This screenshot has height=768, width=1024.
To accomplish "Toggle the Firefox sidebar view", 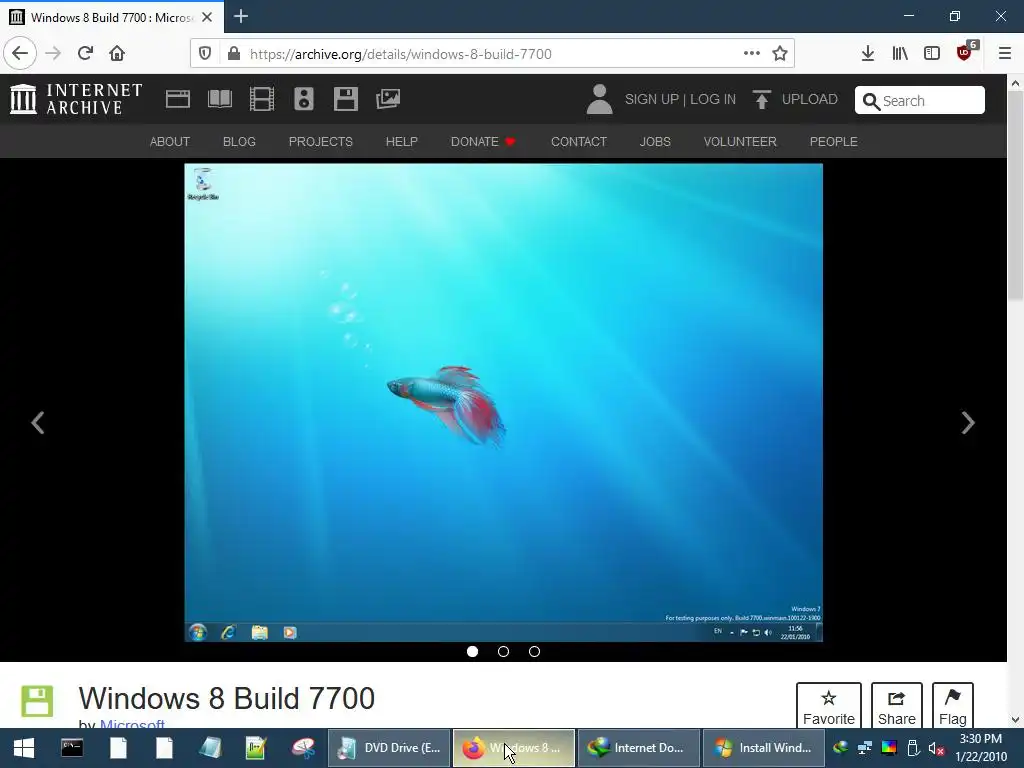I will point(932,54).
